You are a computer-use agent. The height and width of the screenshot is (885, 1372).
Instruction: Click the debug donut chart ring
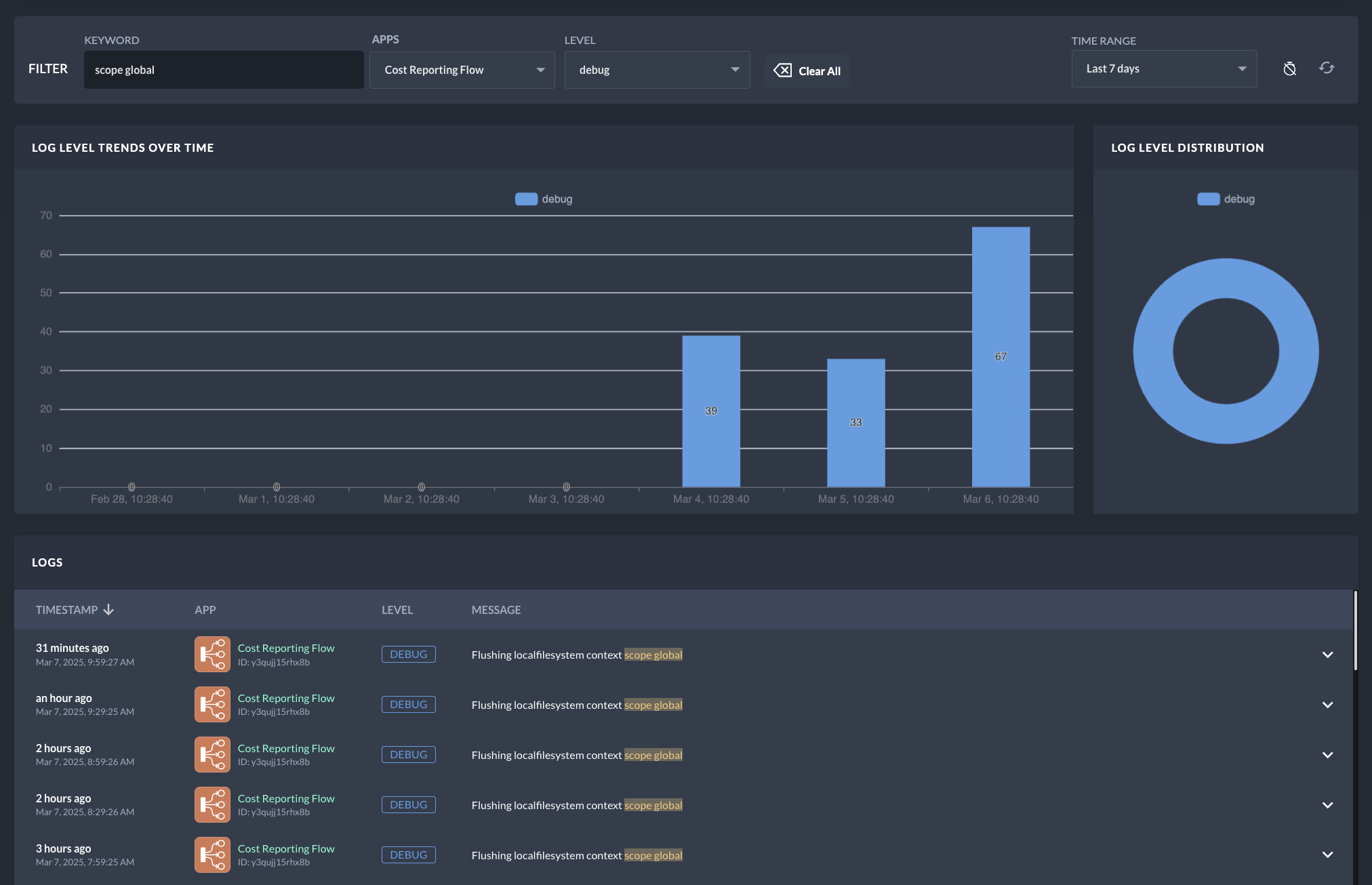pos(1152,351)
